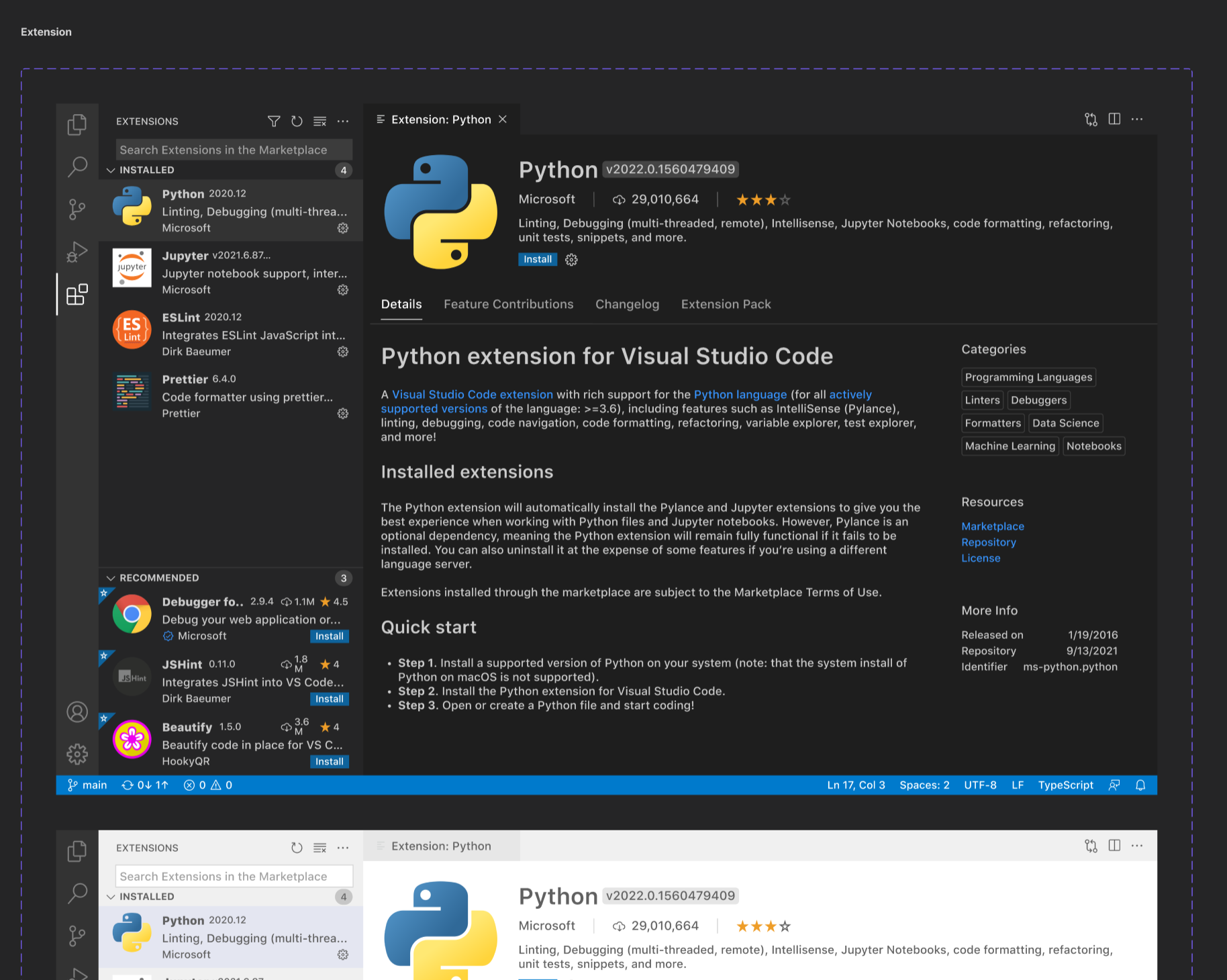
Task: Collapse the INSTALLED extensions section
Action: (111, 170)
